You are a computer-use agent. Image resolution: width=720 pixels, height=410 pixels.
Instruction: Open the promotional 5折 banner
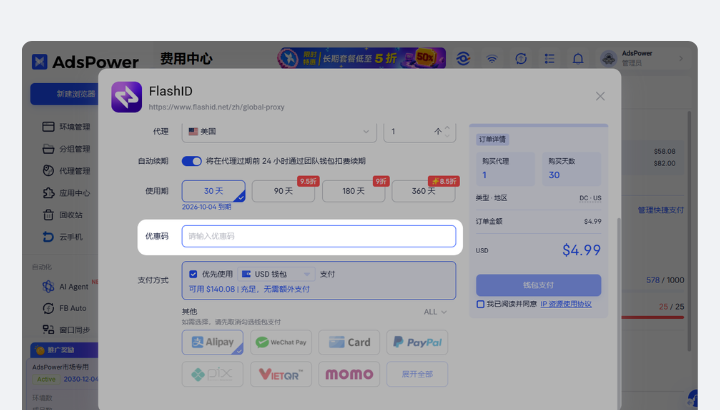[x=361, y=58]
